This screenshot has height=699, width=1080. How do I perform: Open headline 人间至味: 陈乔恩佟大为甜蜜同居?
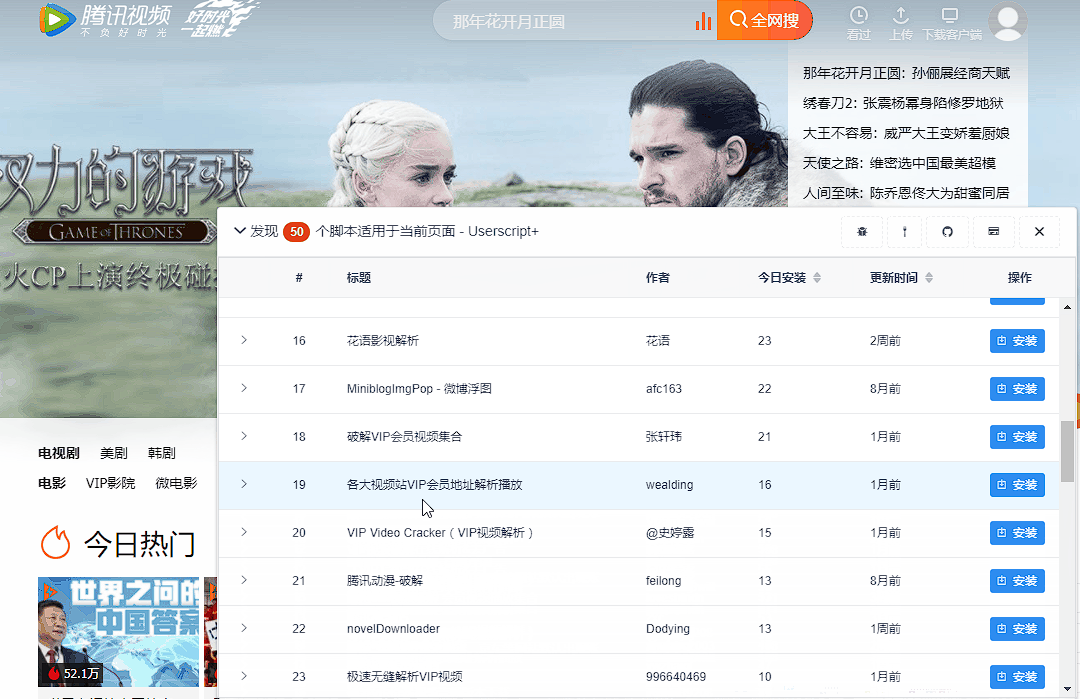[x=906, y=193]
